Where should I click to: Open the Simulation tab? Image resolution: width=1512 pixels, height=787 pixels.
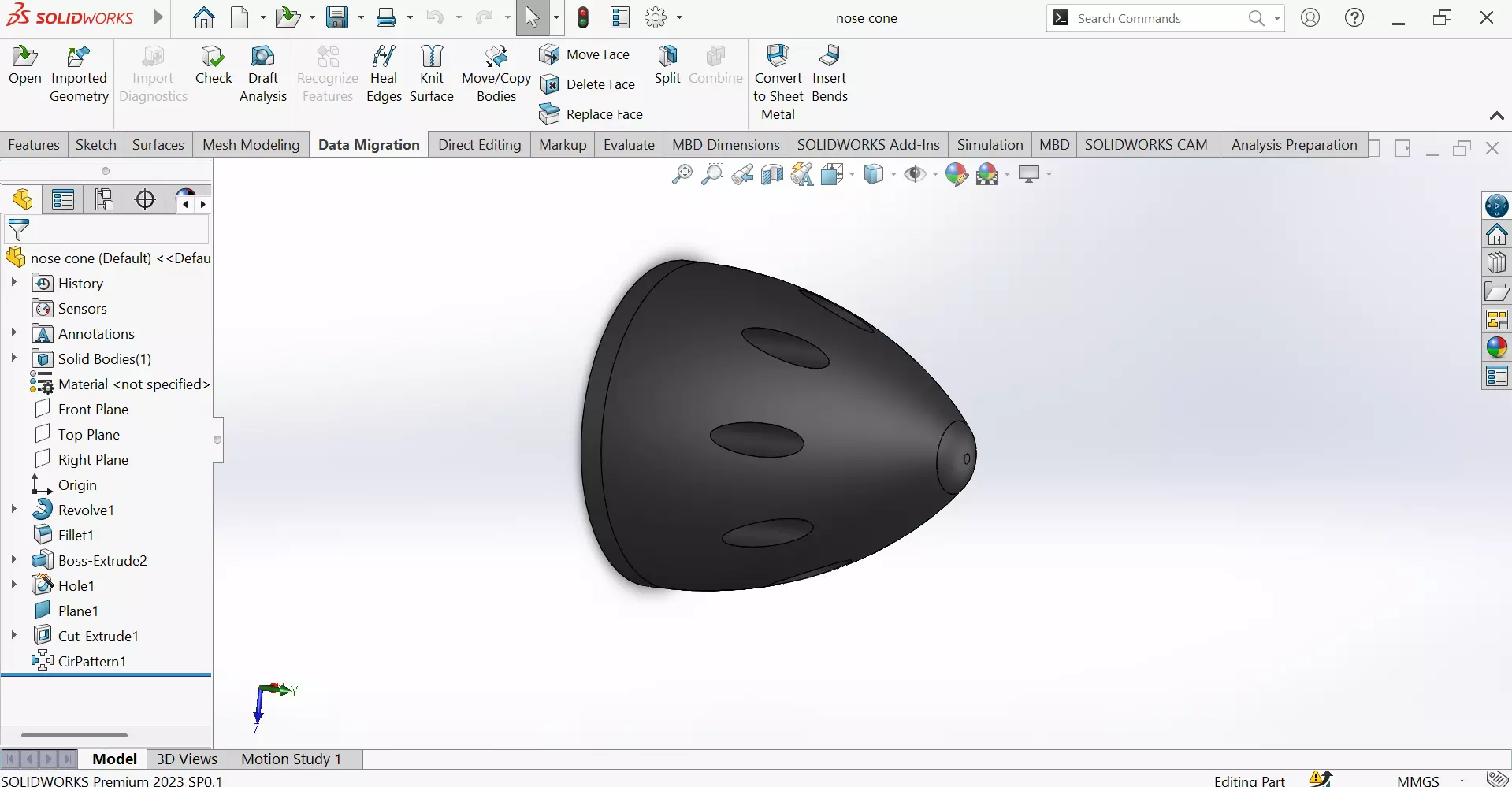990,145
